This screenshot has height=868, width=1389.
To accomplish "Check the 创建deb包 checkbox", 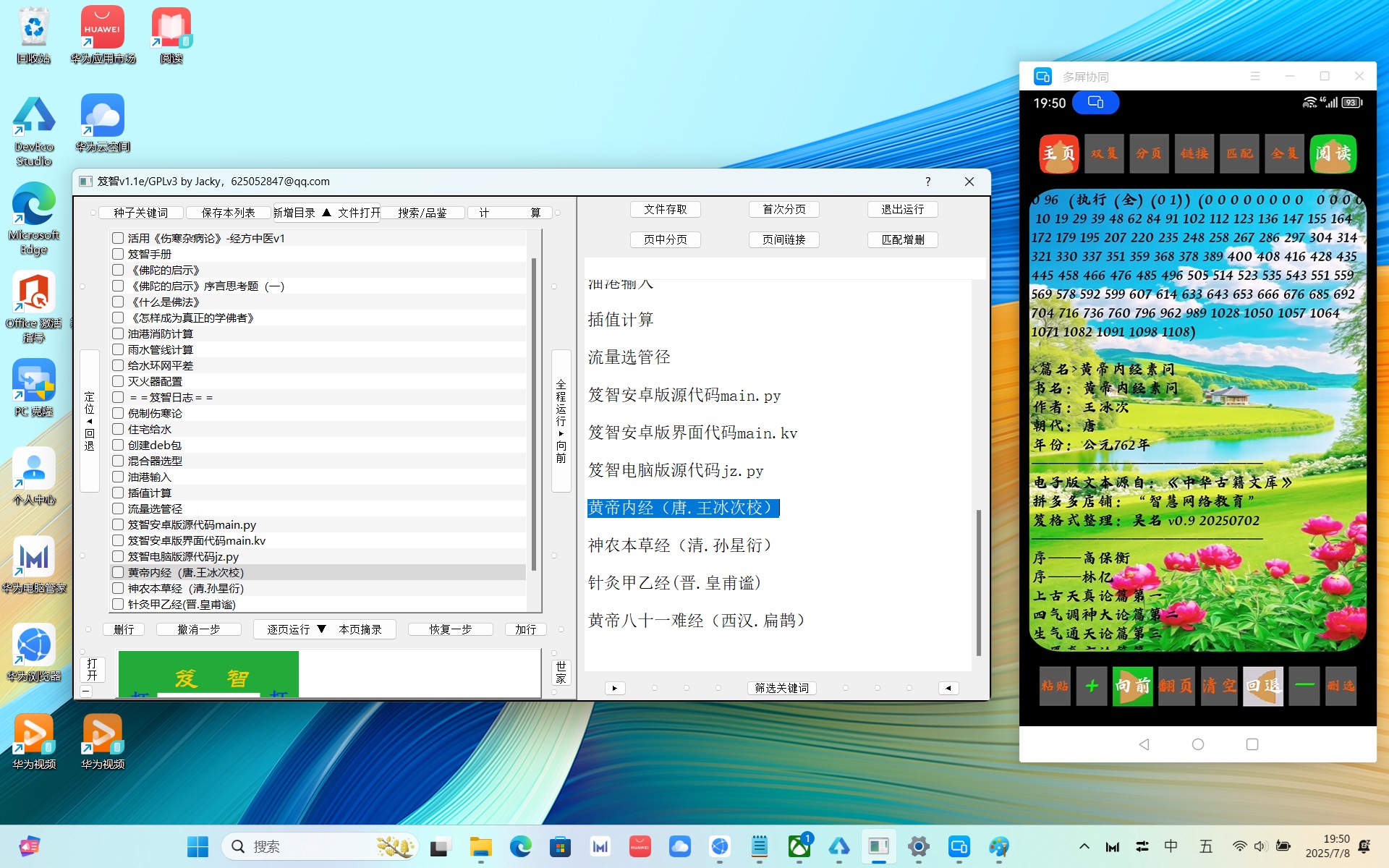I will point(118,445).
